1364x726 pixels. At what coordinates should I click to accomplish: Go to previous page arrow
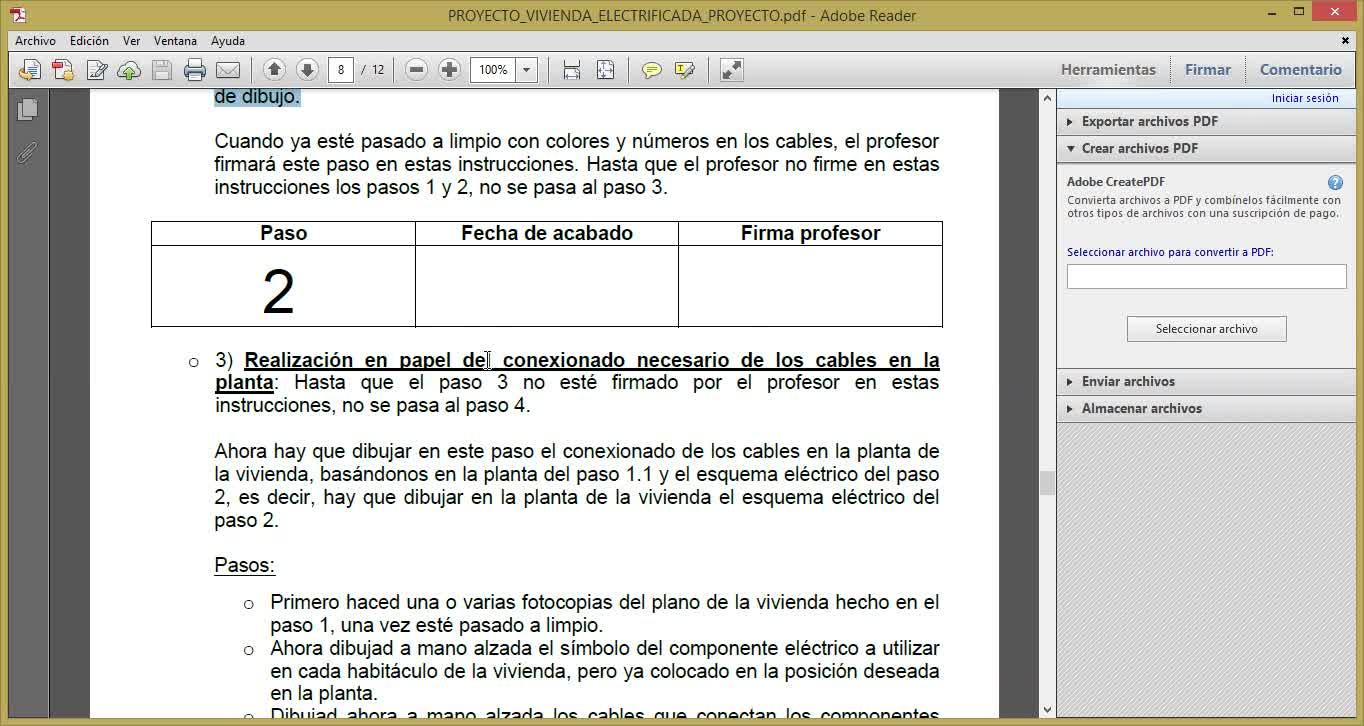tap(274, 70)
